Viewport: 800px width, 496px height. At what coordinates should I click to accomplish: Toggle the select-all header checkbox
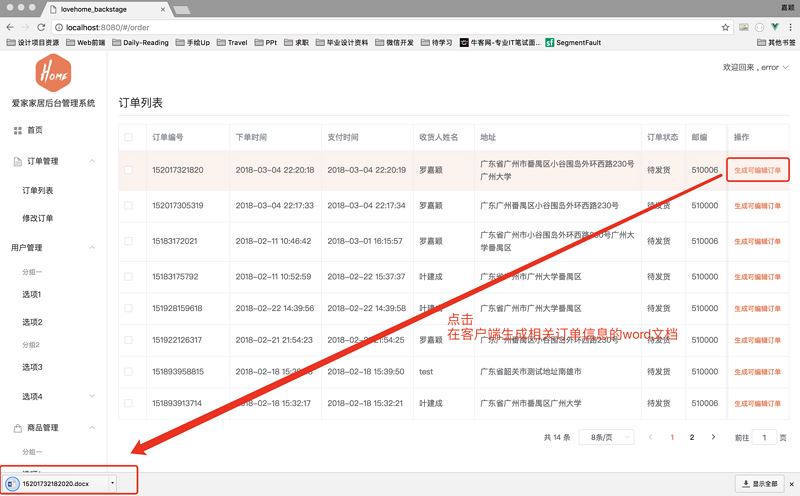click(x=129, y=137)
